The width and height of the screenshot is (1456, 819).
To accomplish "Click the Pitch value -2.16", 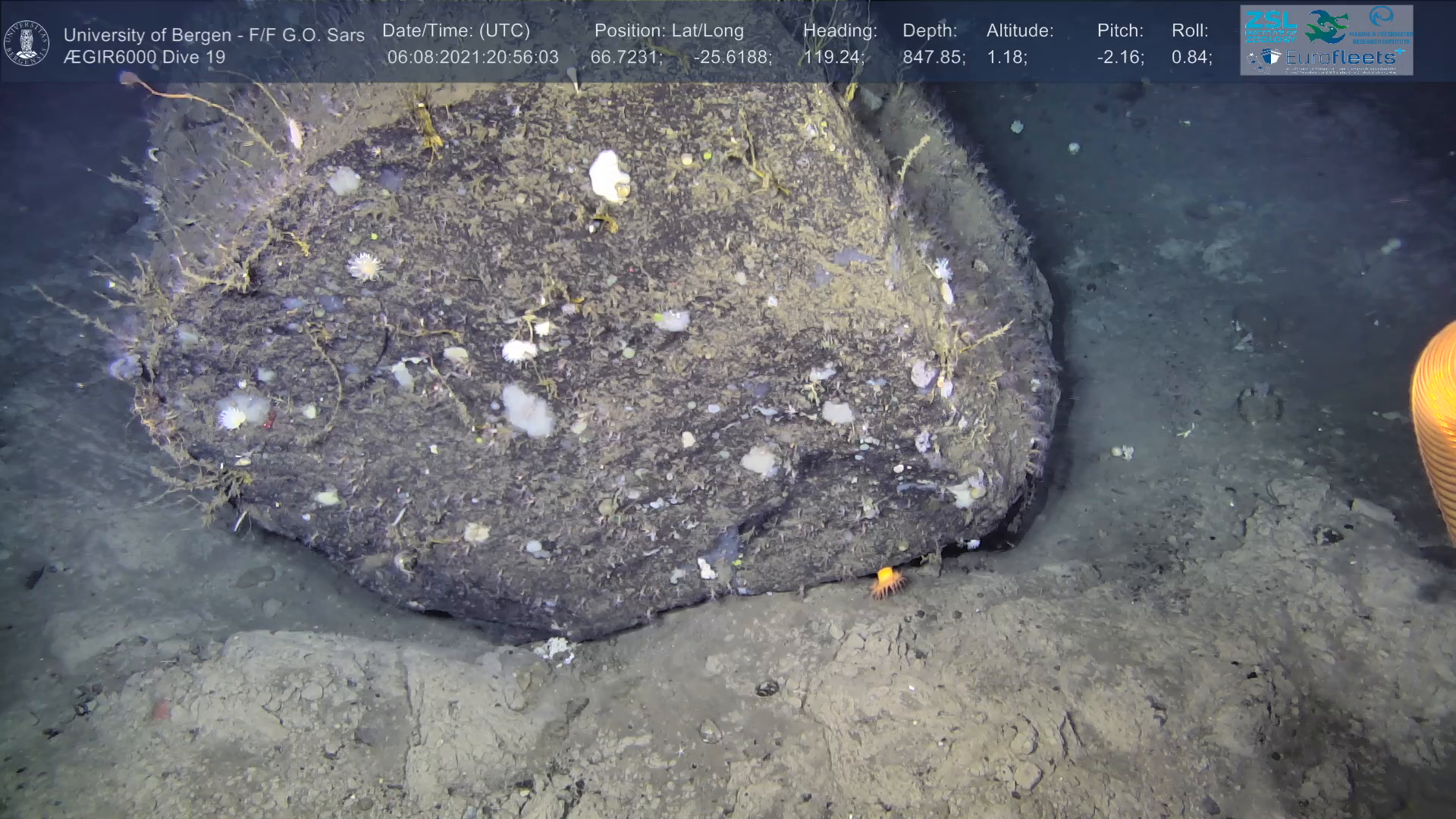I will coord(1119,58).
